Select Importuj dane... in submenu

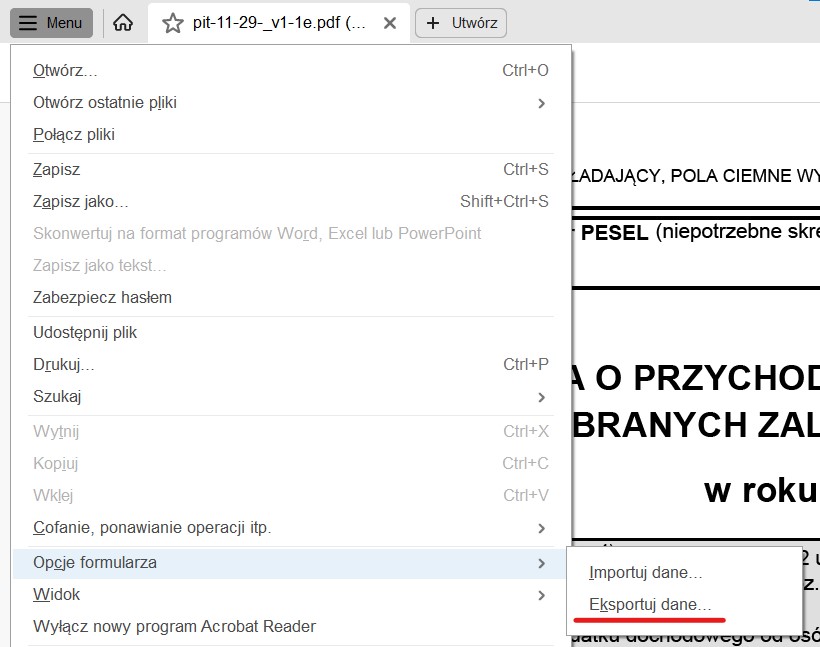pyautogui.click(x=645, y=574)
